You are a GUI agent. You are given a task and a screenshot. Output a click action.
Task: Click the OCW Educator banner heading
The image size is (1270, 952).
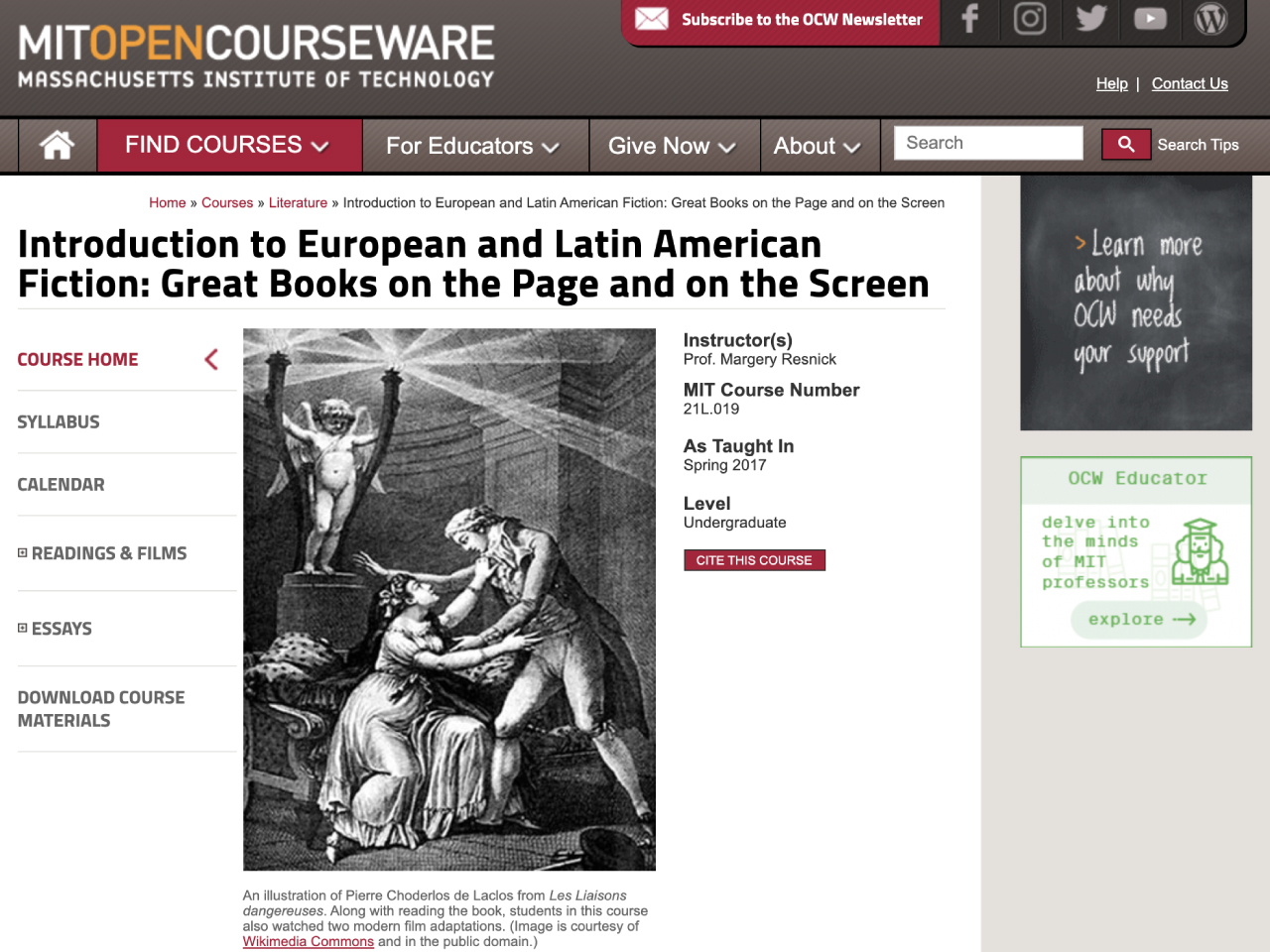click(1137, 478)
